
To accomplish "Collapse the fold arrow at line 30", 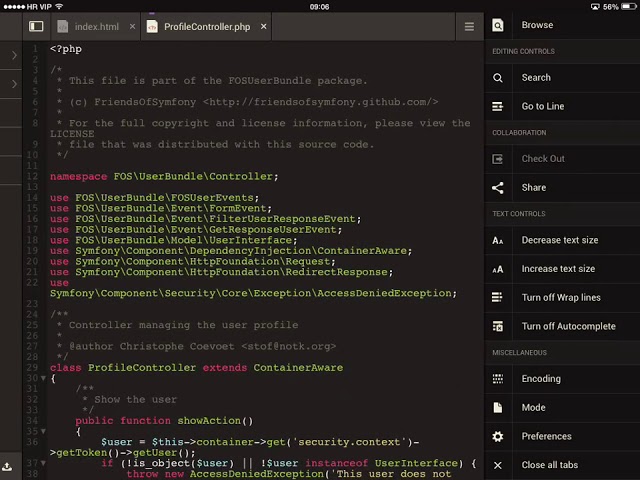I will coord(43,378).
